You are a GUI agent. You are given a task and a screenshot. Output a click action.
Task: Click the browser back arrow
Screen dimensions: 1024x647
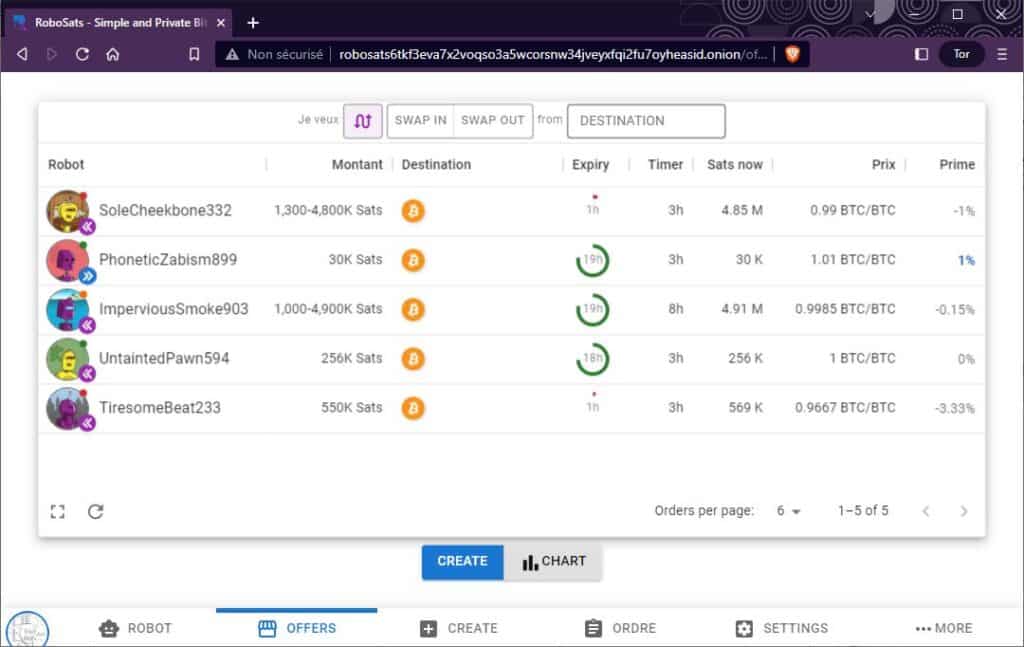click(22, 54)
